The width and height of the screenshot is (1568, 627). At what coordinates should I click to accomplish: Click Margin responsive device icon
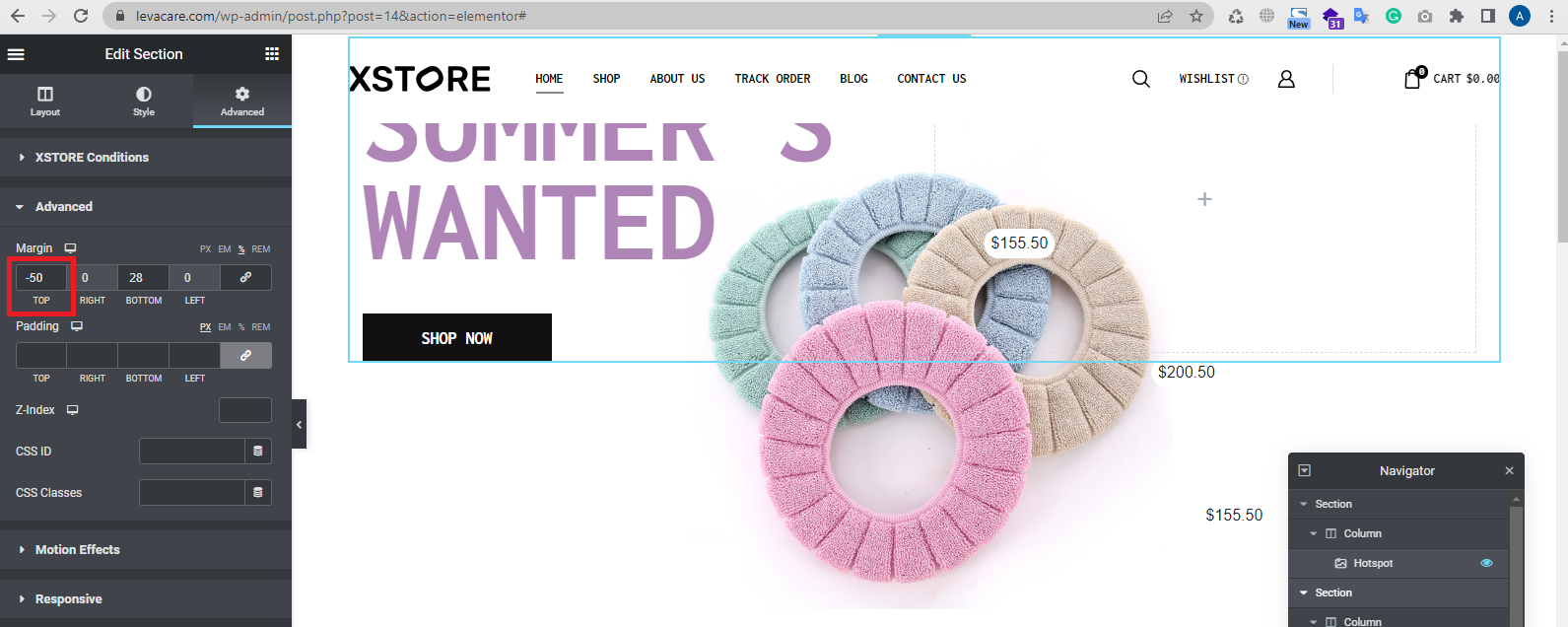tap(70, 248)
